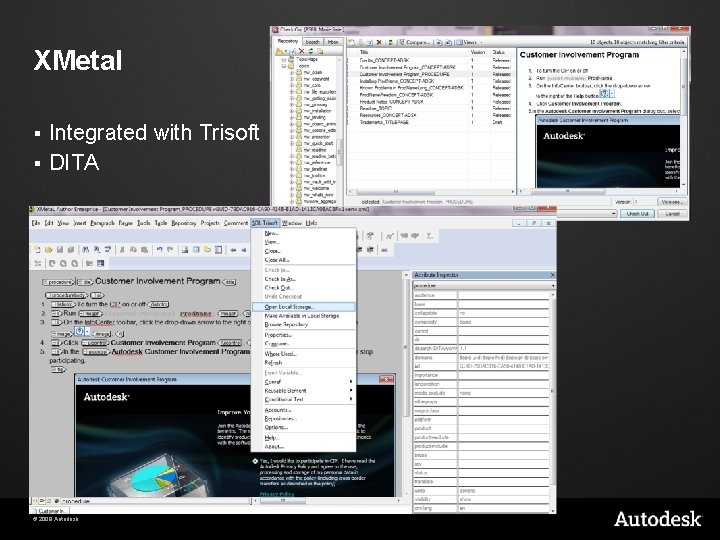Select Customer Involvement Program_PROCEDURE row

click(x=431, y=74)
